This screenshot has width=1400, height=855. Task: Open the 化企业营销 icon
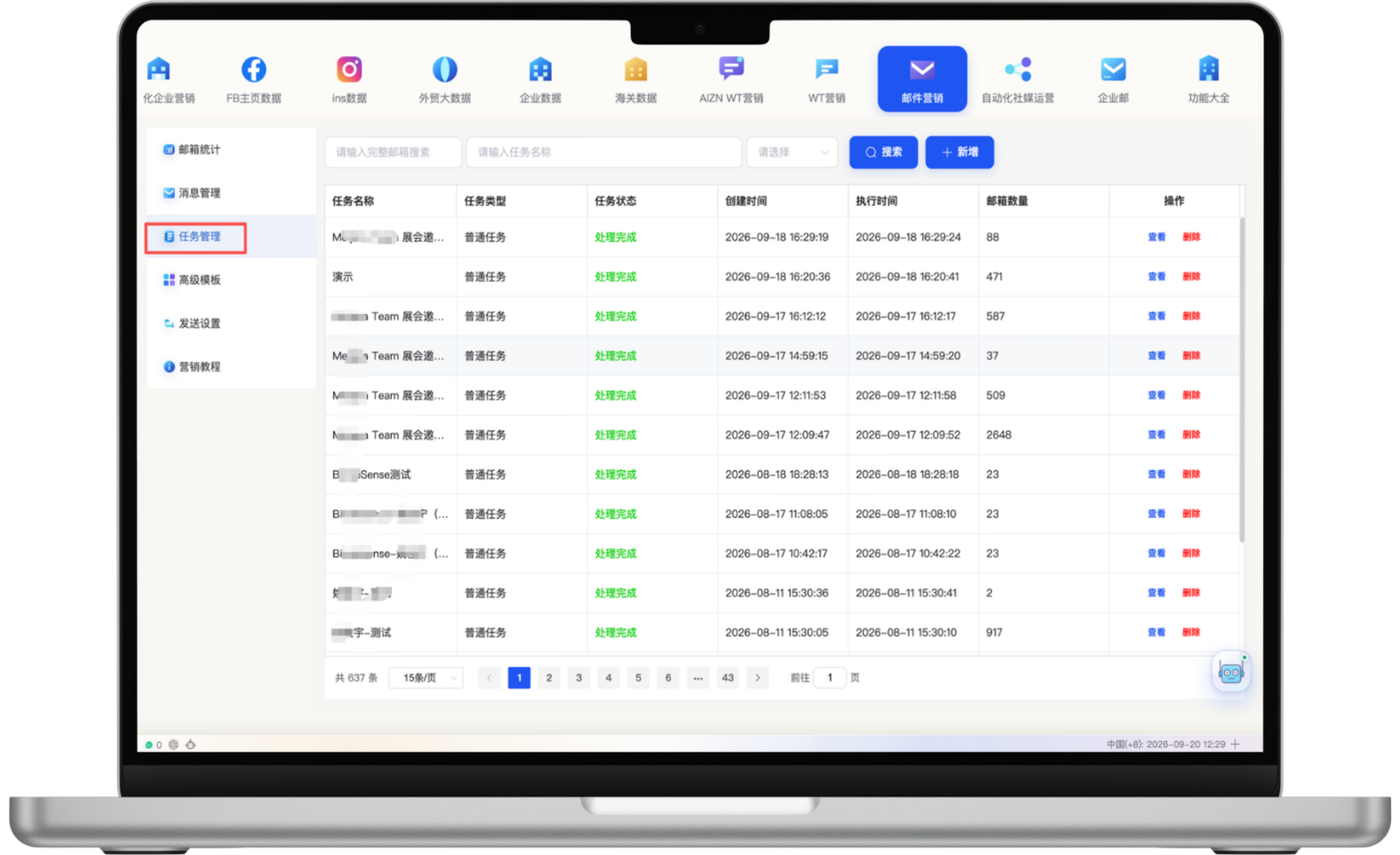tap(159, 69)
